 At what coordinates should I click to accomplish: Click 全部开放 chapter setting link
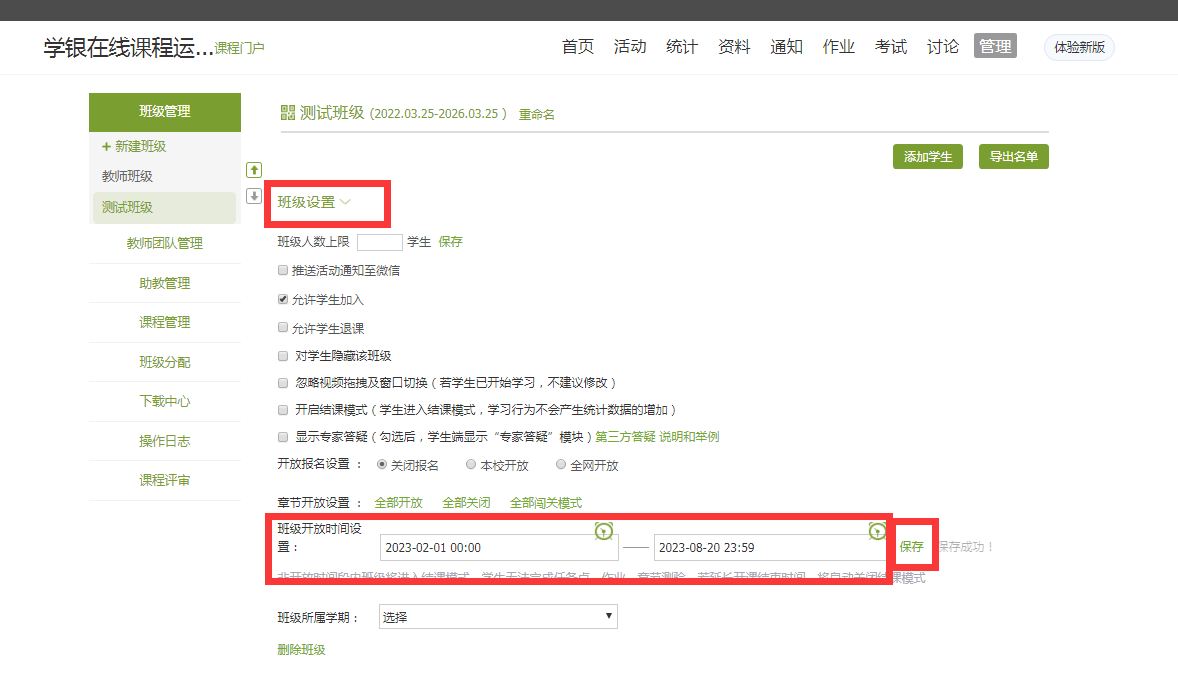(398, 503)
